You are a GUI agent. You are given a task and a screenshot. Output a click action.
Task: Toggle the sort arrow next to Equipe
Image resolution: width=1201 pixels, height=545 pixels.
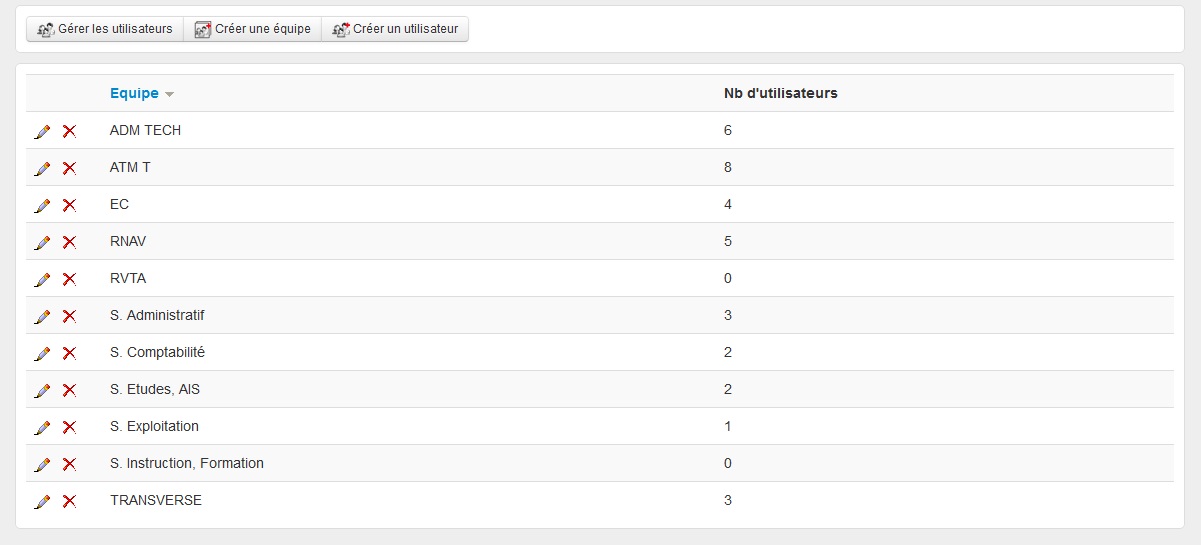169,94
